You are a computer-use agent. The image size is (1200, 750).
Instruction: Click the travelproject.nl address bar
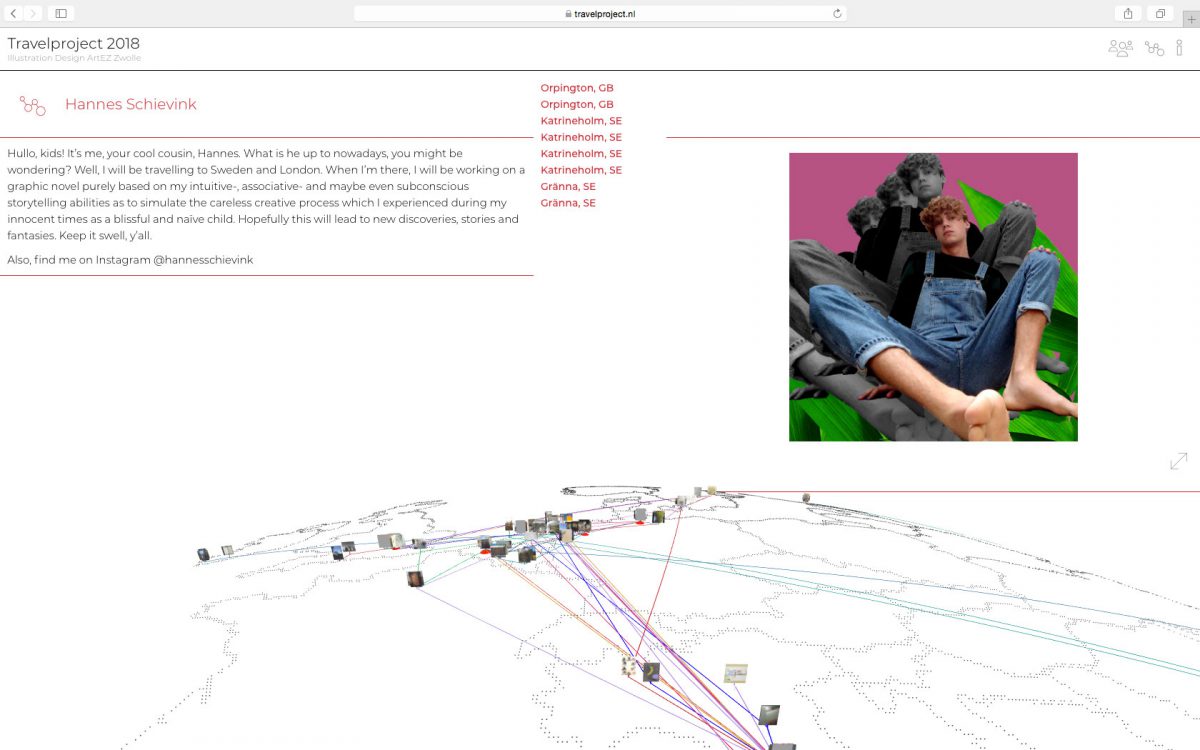600,14
